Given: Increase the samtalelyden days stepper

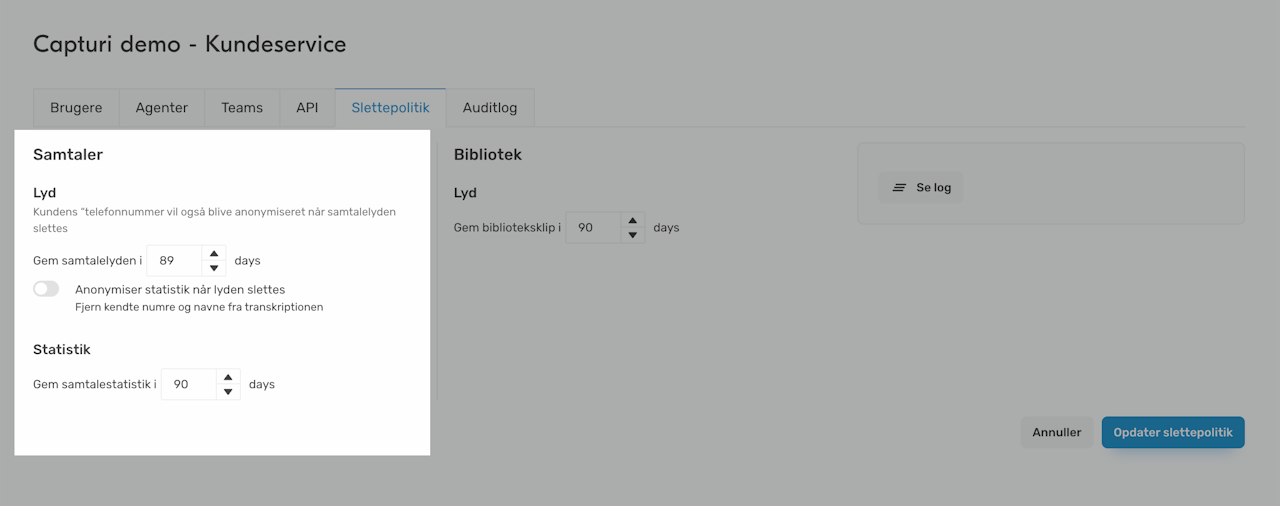Looking at the screenshot, I should (214, 253).
